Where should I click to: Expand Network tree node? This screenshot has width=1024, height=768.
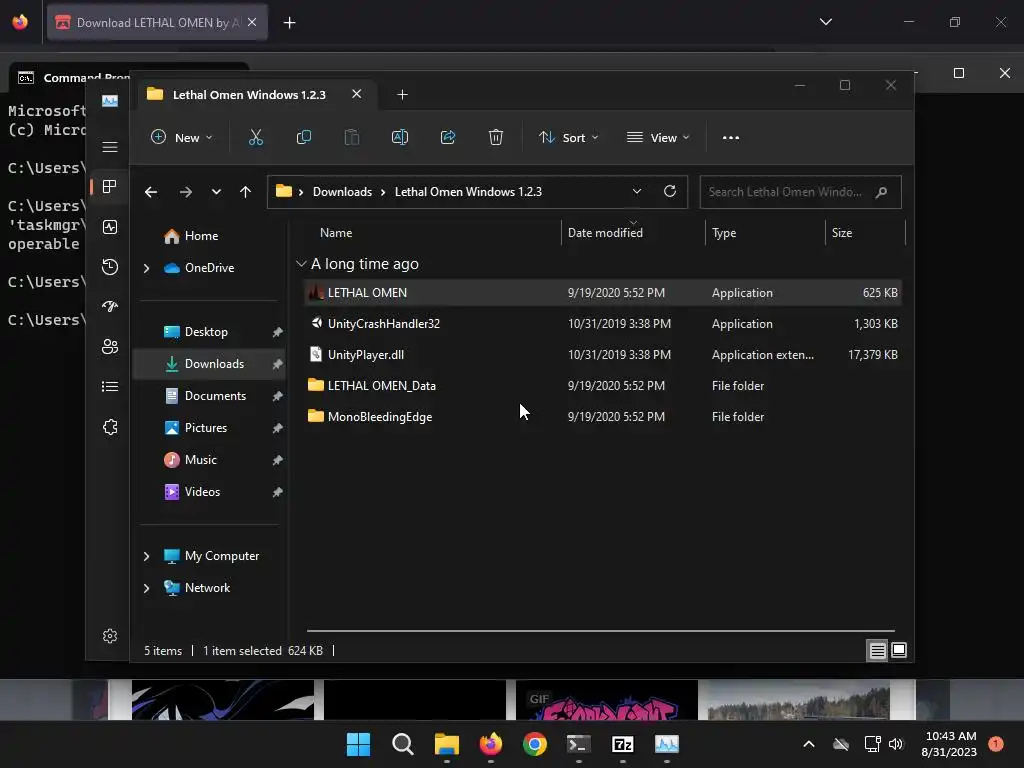[146, 588]
